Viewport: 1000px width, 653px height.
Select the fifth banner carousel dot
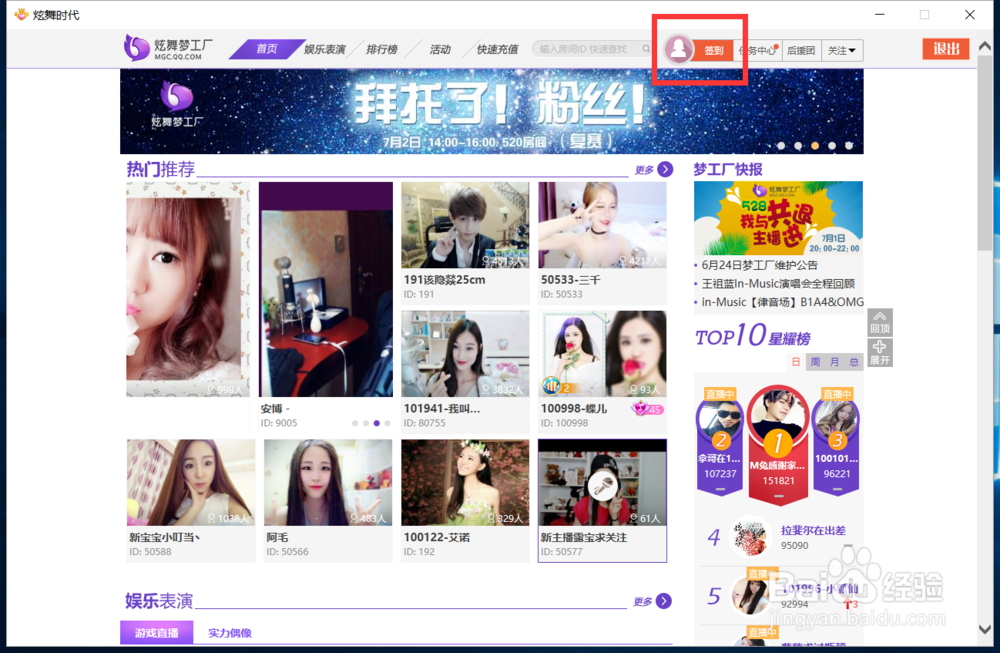[x=849, y=146]
